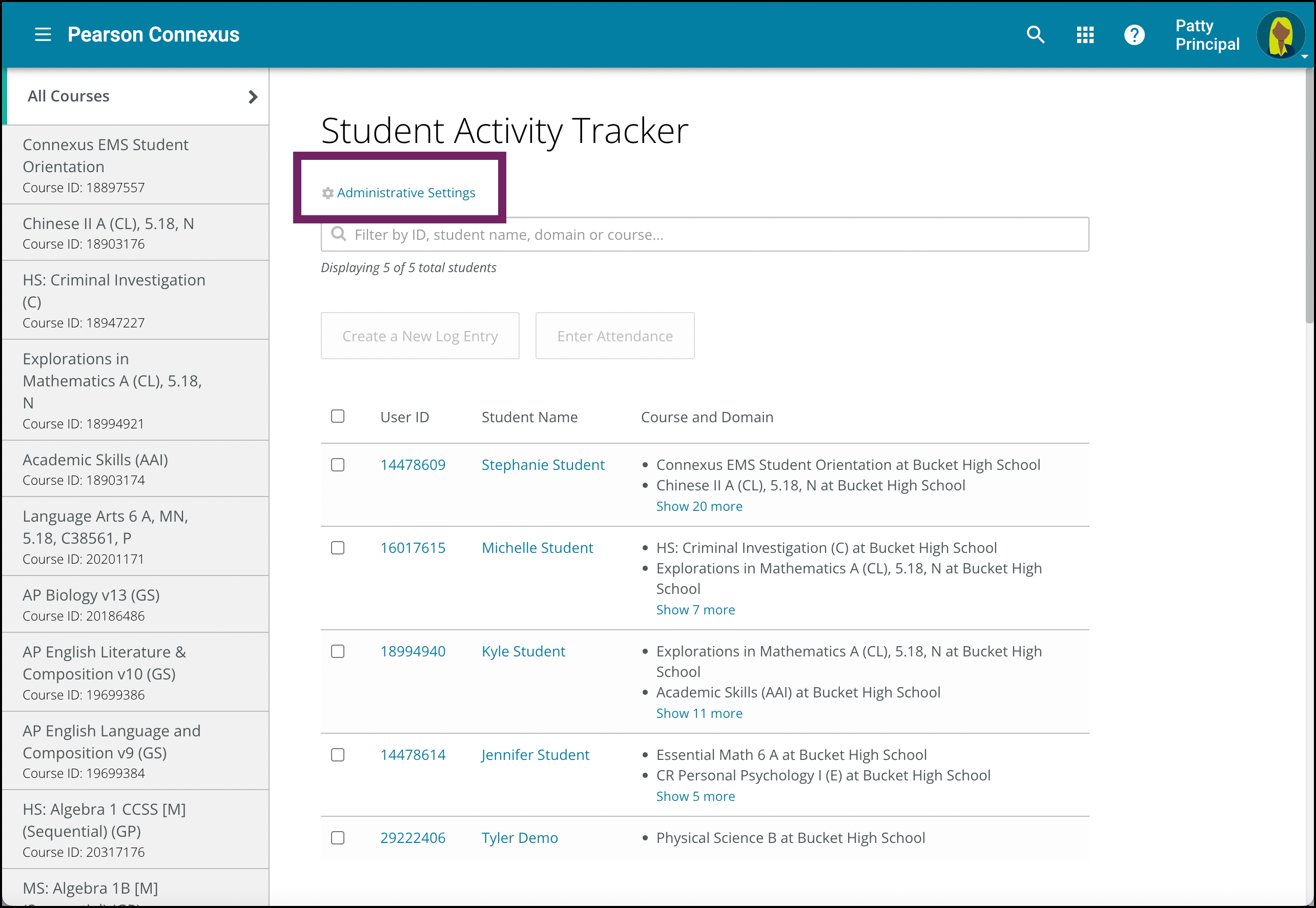Screen dimensions: 1316x908
Task: Select HS: Algebra 1 CCSS [M] course
Action: point(135,830)
